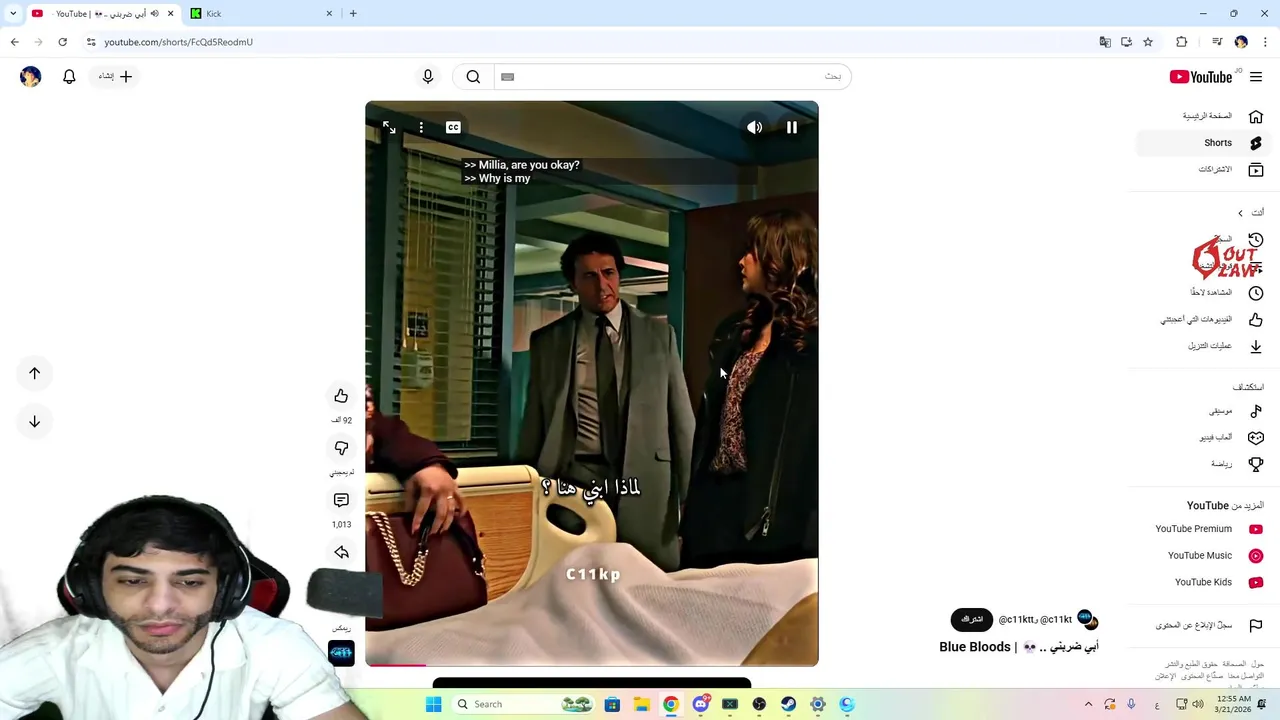Image resolution: width=1280 pixels, height=720 pixels.
Task: Start voice search with the microphone icon
Action: click(428, 77)
